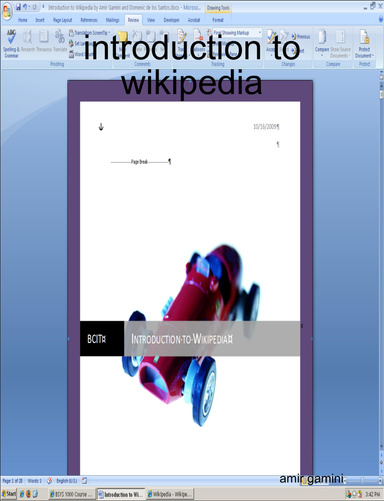Run Spelling & Grammar check
The height and width of the screenshot is (501, 384).
11,44
